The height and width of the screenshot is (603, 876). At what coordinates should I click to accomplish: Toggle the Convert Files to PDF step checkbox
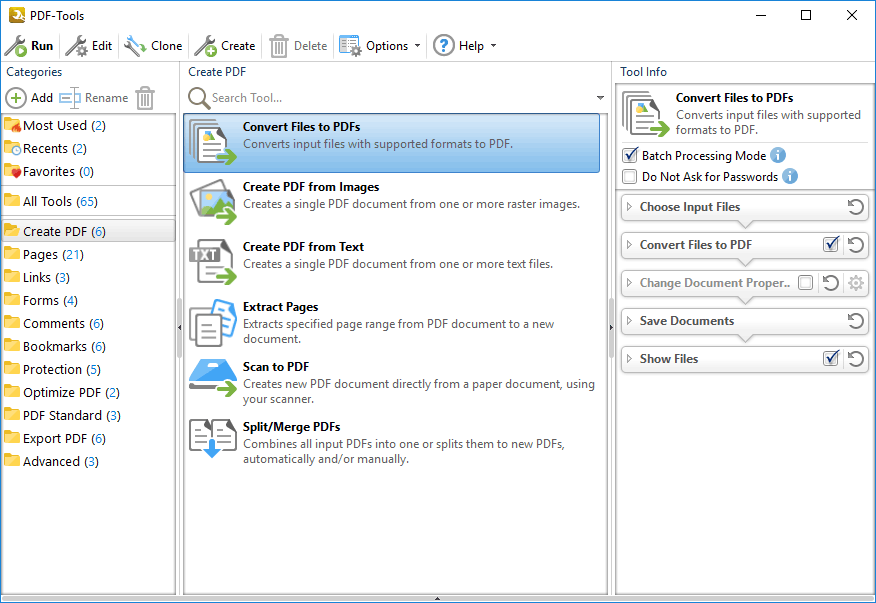831,244
